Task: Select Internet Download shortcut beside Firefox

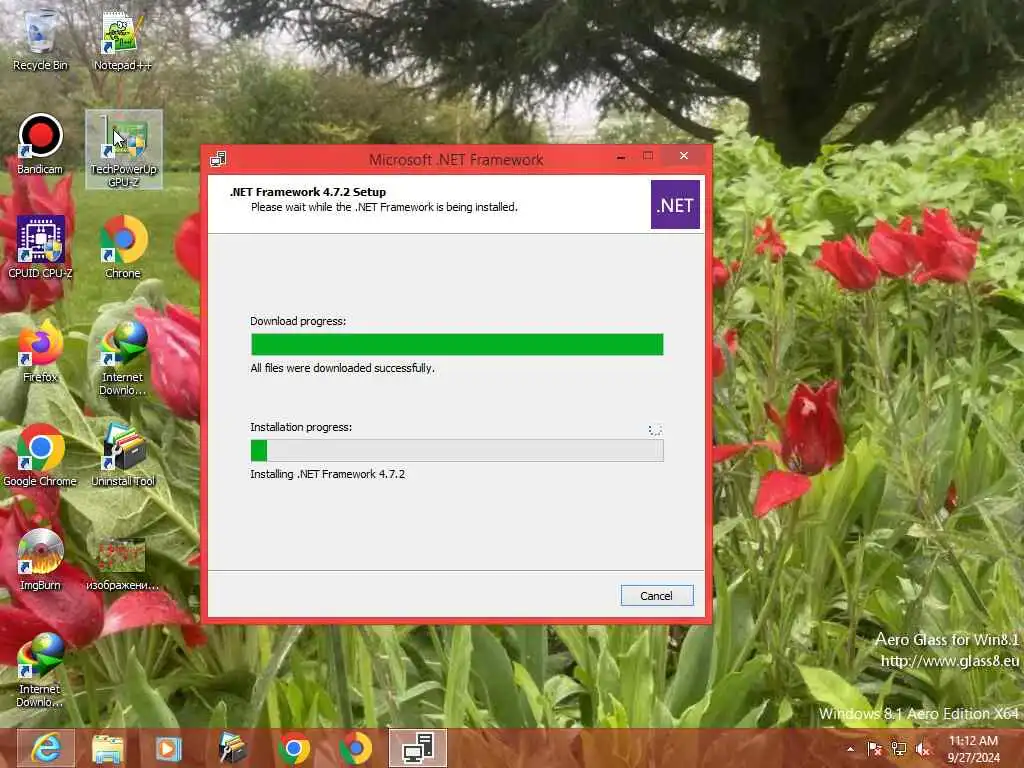Action: coord(122,358)
